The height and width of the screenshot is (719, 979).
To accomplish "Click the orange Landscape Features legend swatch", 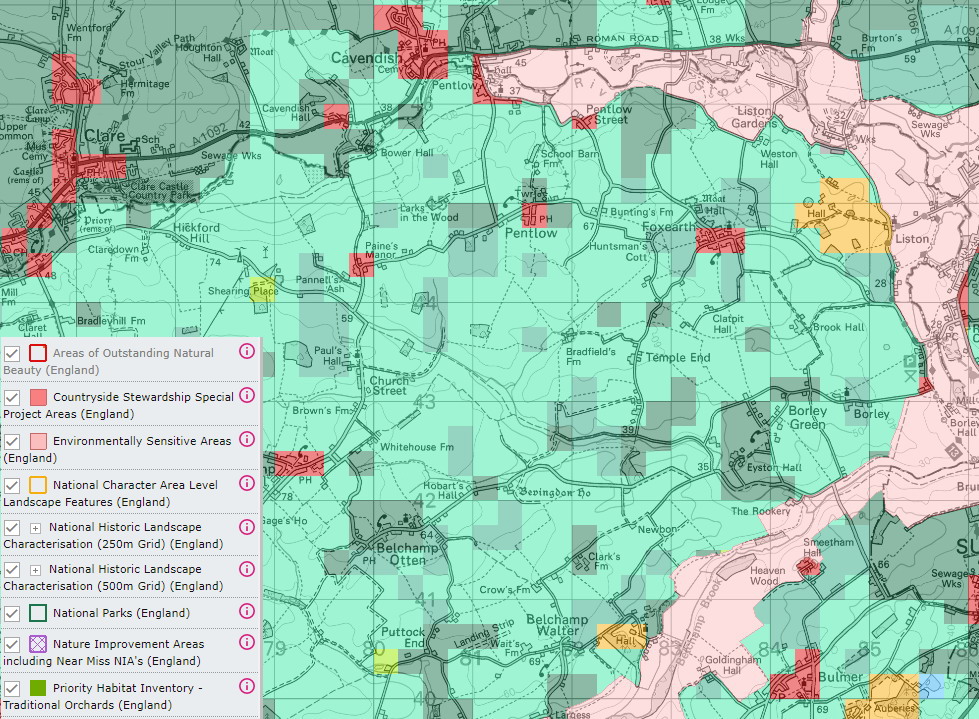I will (38, 485).
